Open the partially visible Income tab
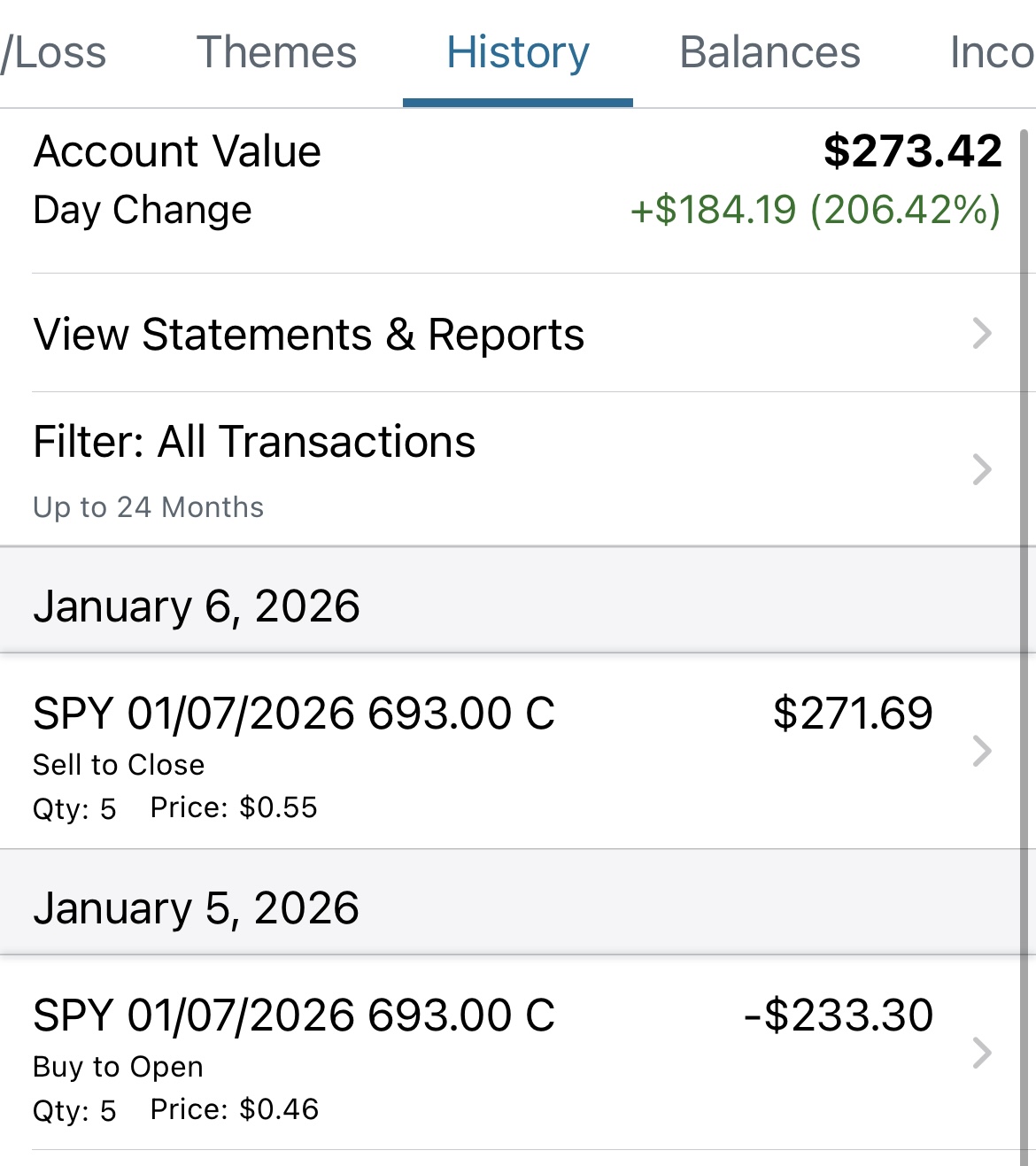 [x=992, y=53]
